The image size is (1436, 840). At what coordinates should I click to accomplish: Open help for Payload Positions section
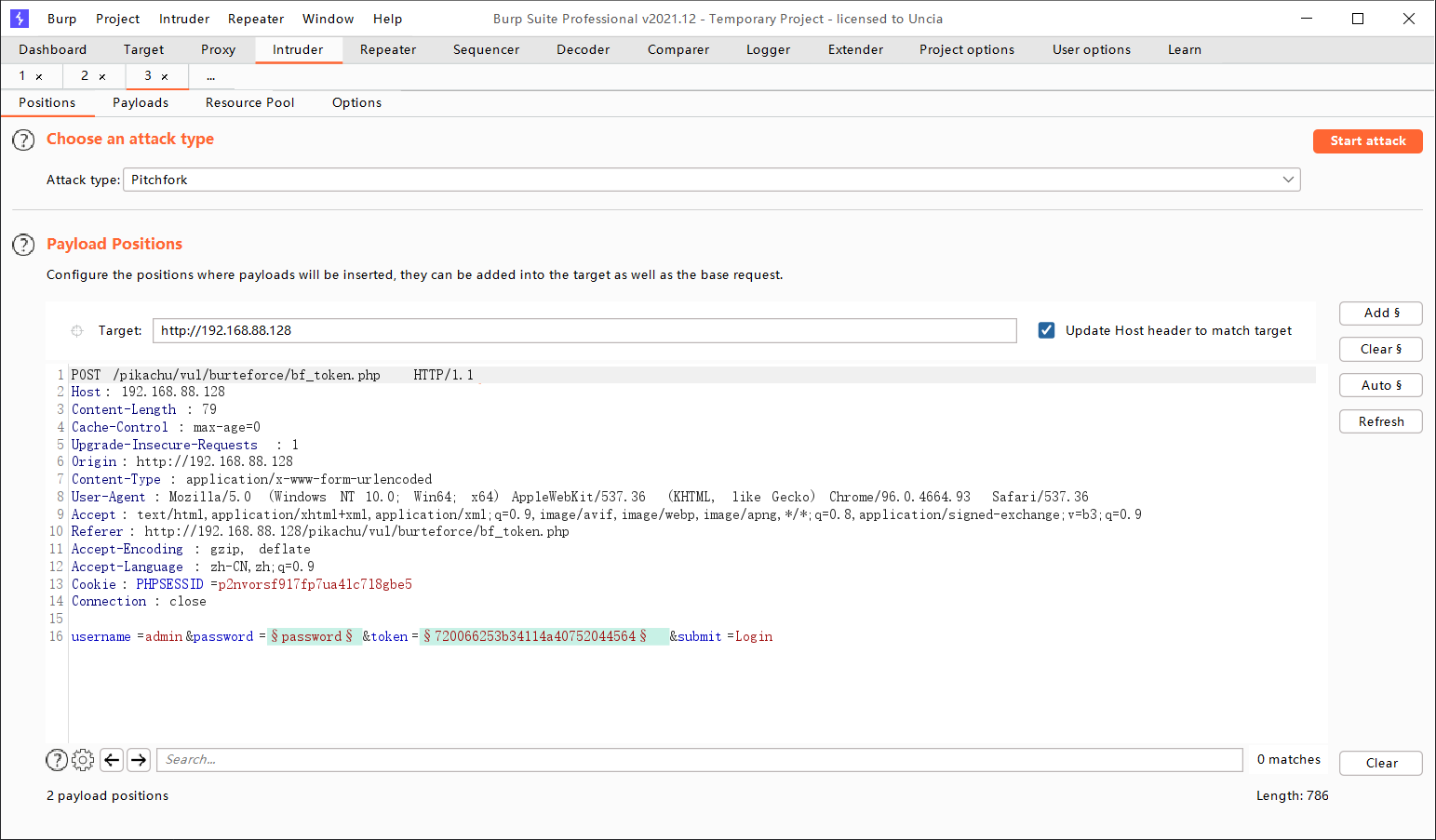coord(23,245)
